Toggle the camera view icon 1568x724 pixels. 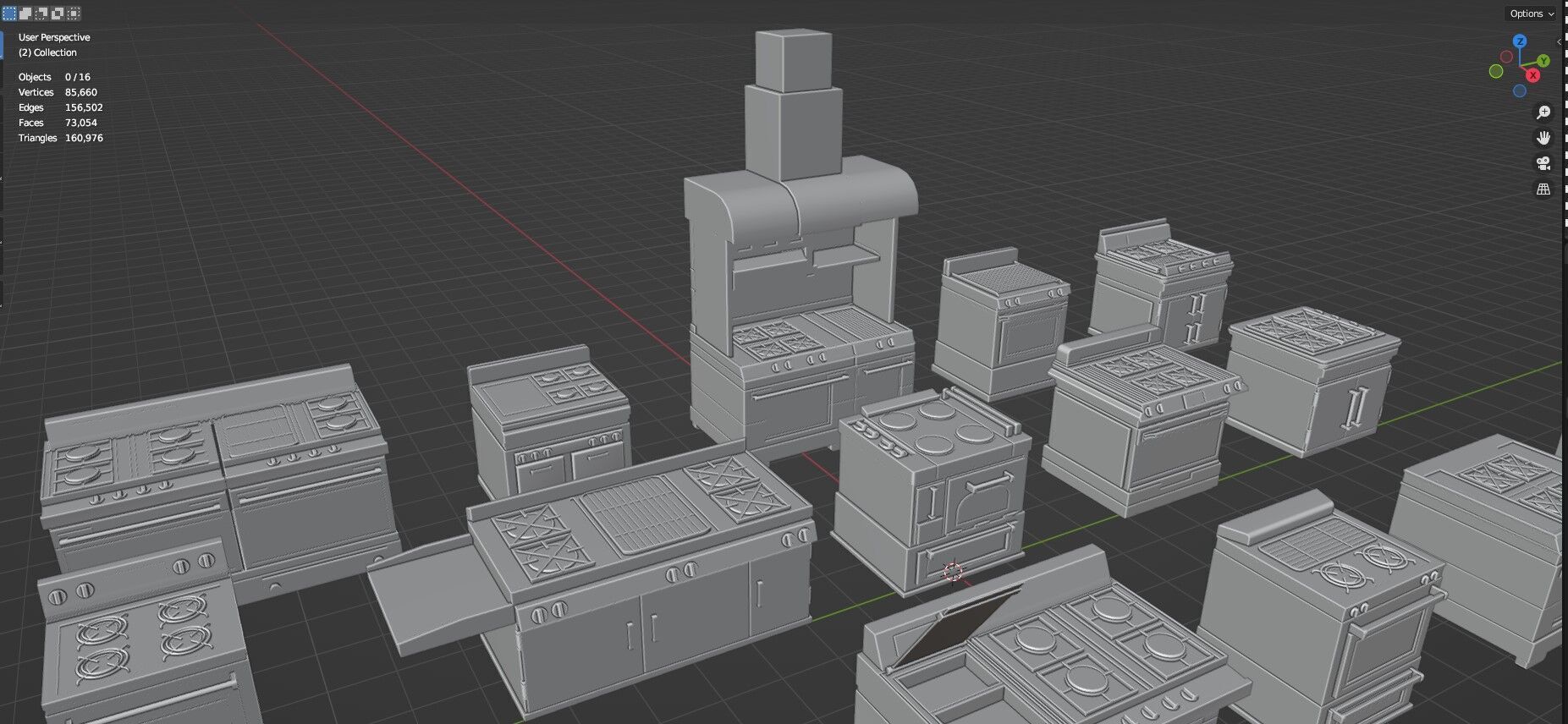tap(1543, 163)
